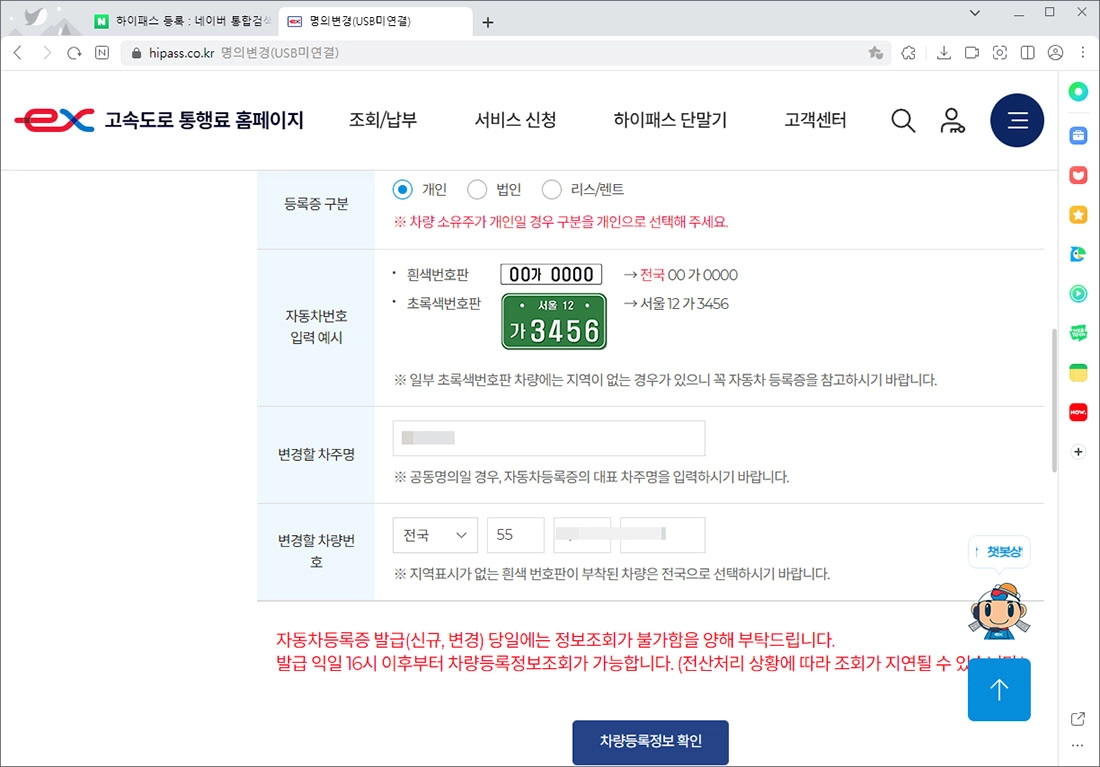Click the 변경할 차주명 input field
The width and height of the screenshot is (1100, 767).
coord(548,437)
